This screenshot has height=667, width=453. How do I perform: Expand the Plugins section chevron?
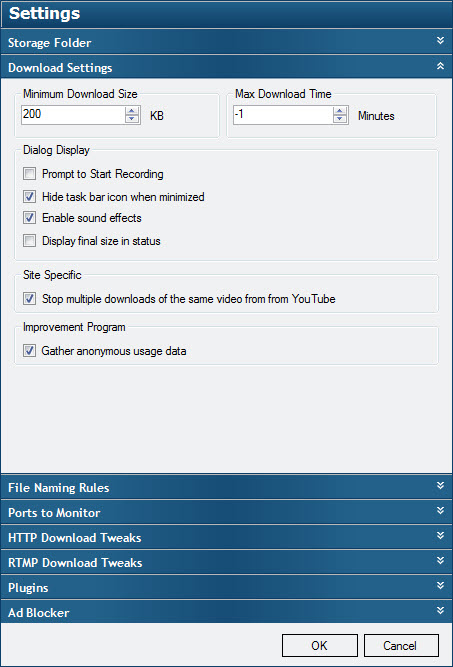(440, 585)
